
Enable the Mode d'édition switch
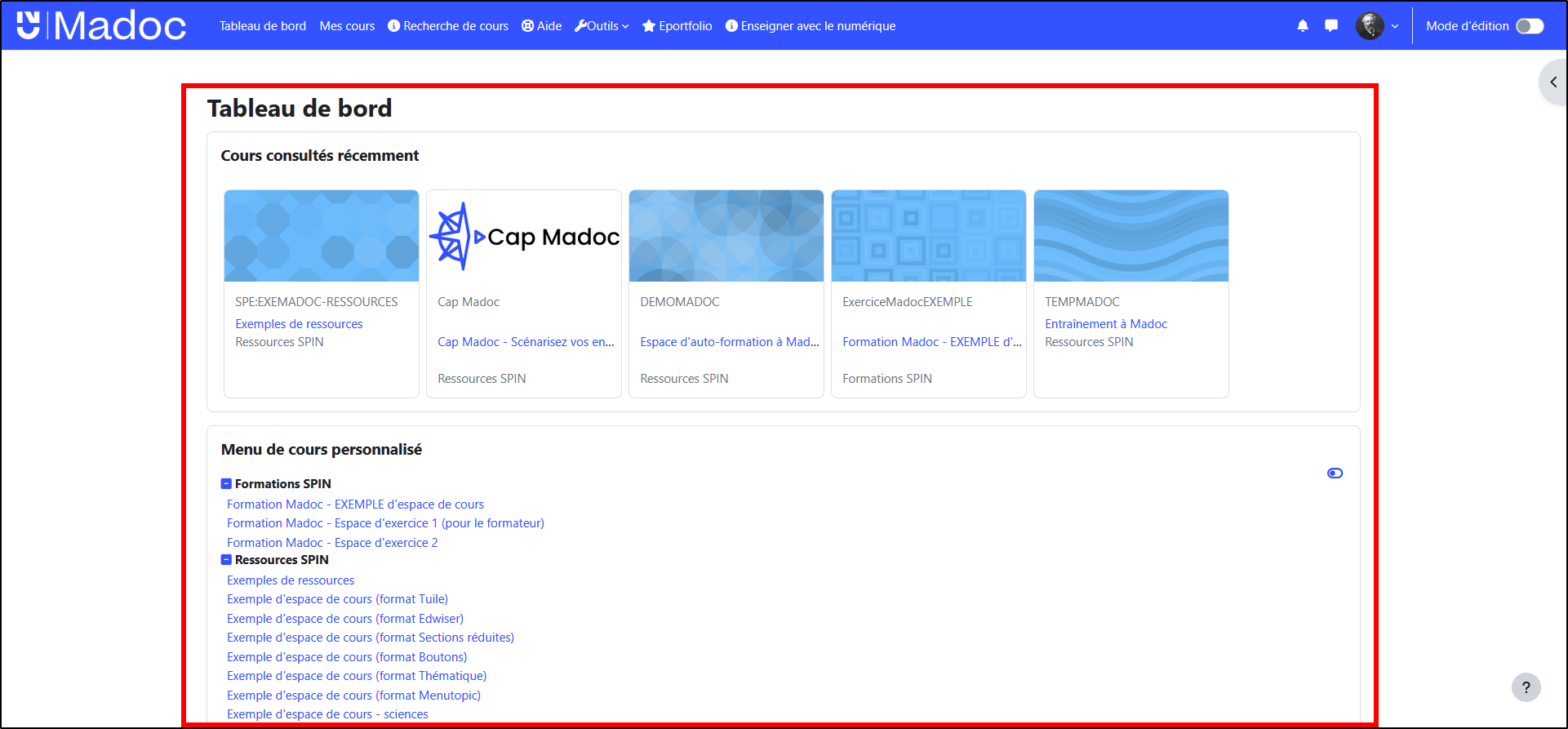tap(1530, 26)
